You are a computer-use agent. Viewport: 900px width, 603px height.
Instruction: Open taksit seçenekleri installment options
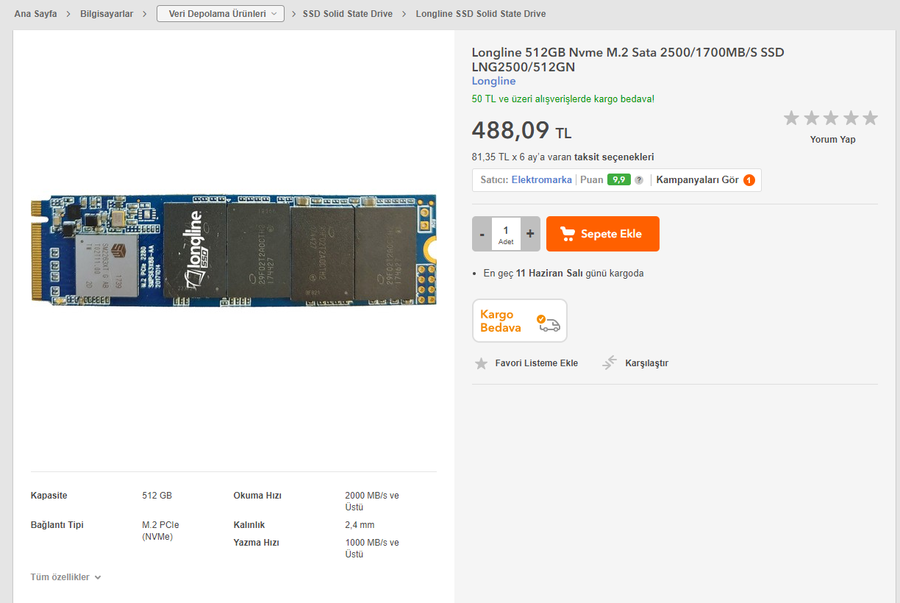pos(614,157)
